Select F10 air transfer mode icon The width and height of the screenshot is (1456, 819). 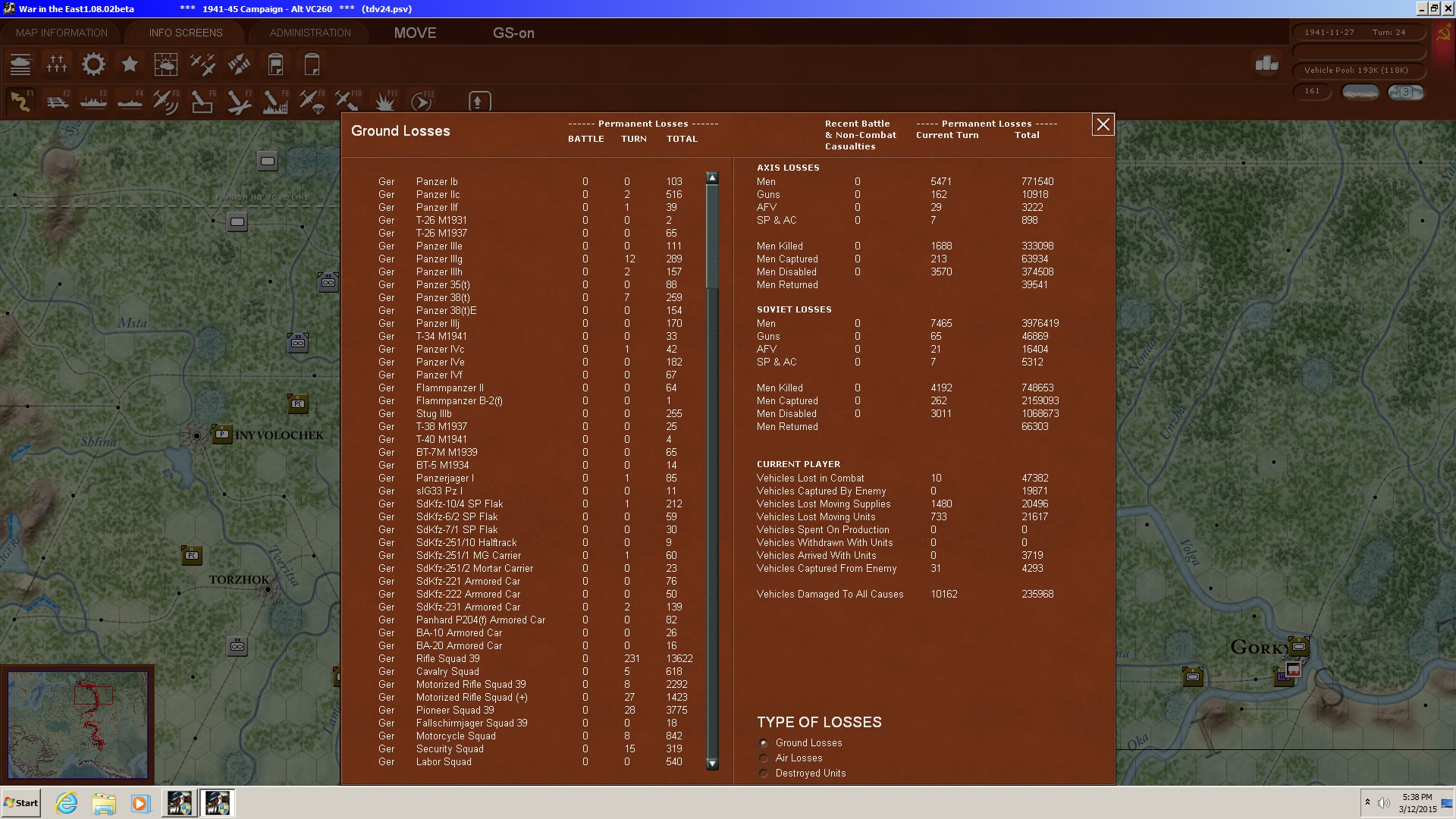(348, 102)
